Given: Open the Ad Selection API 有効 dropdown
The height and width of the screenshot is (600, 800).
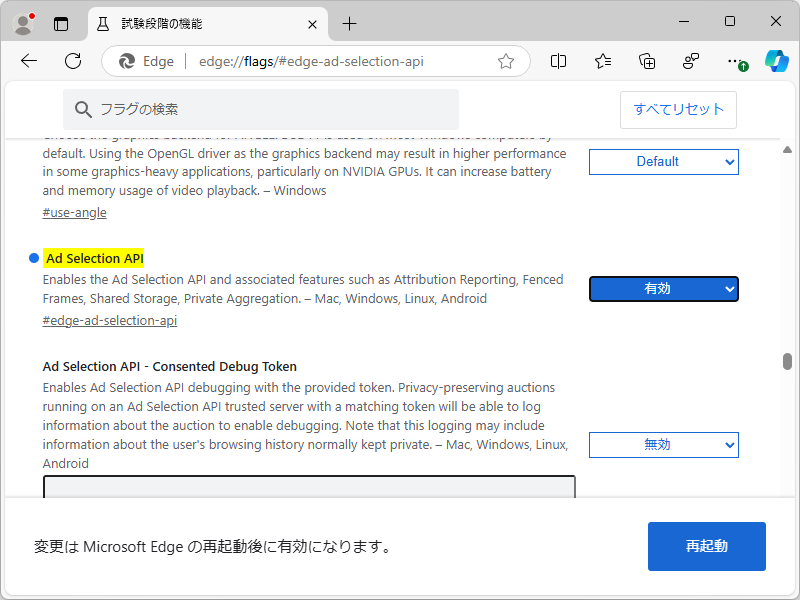Looking at the screenshot, I should click(x=663, y=288).
